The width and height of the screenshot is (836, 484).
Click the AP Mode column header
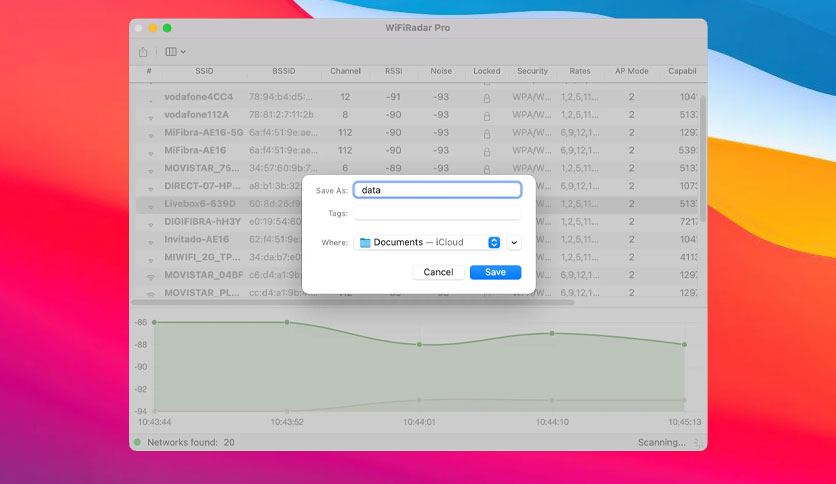[x=632, y=71]
